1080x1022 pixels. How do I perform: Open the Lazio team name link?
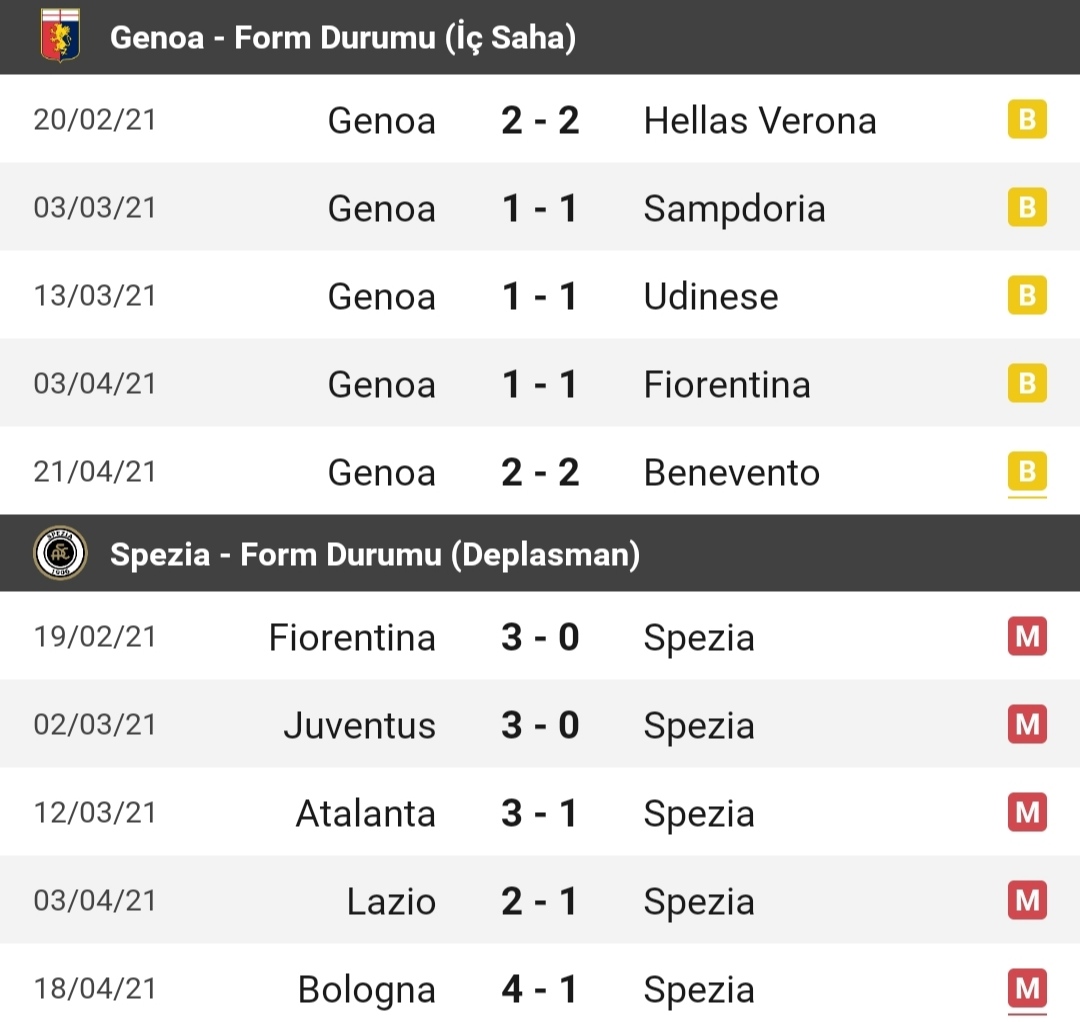391,901
